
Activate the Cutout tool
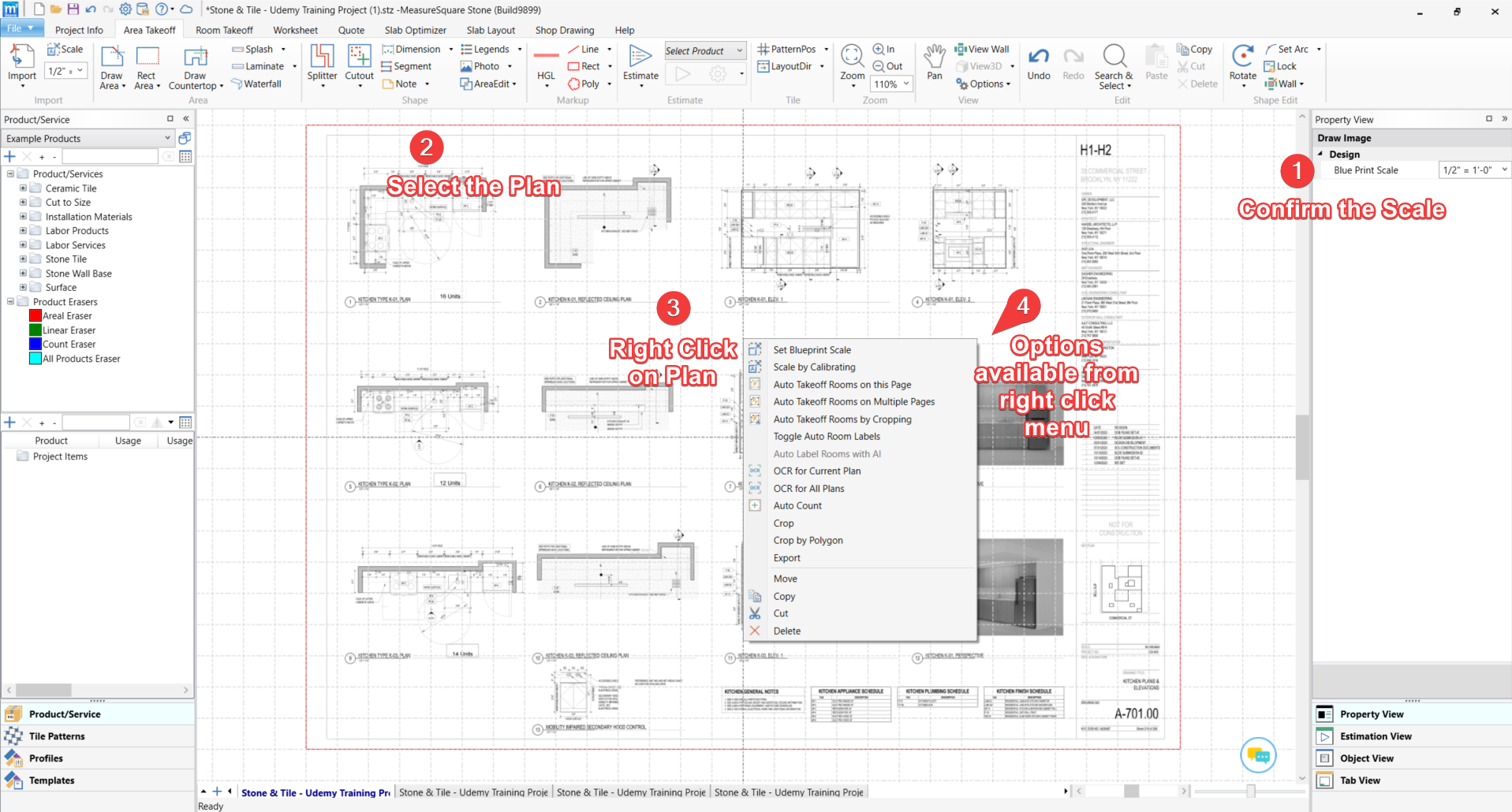[359, 63]
